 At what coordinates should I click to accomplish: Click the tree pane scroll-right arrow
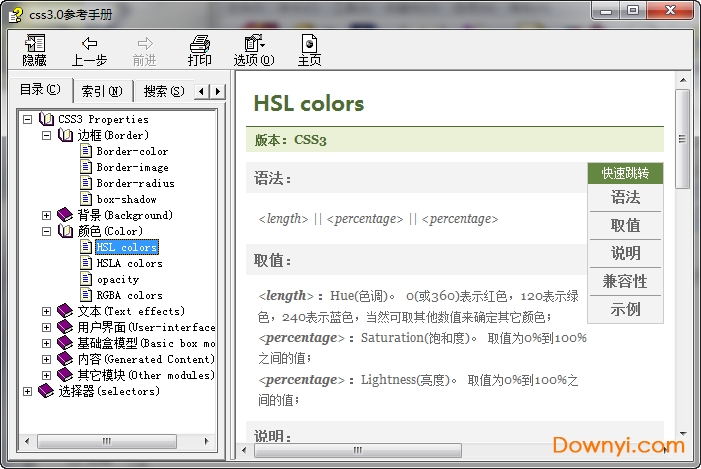[x=206, y=441]
